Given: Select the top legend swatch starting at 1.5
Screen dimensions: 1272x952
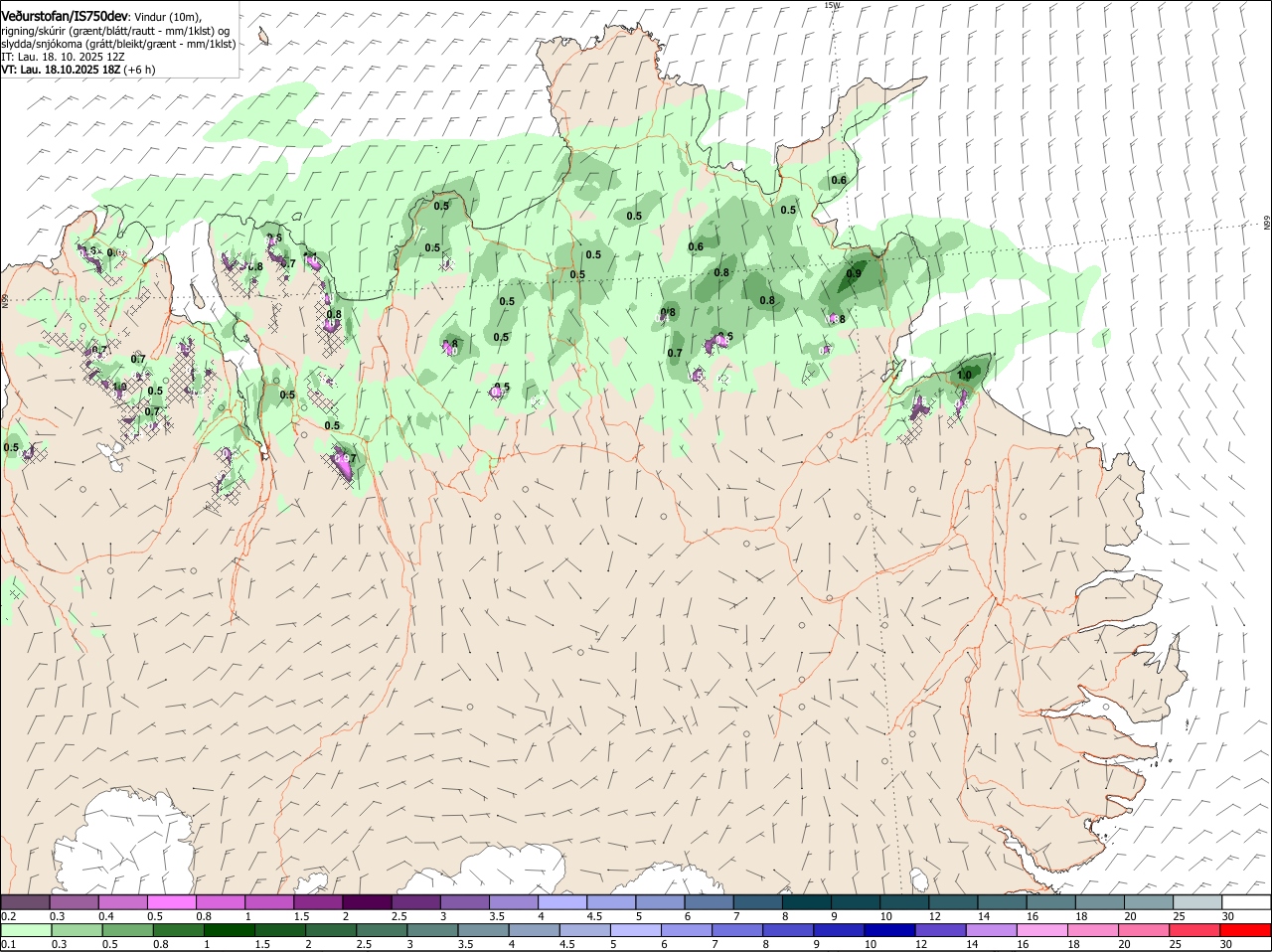Looking at the screenshot, I should coord(318,902).
